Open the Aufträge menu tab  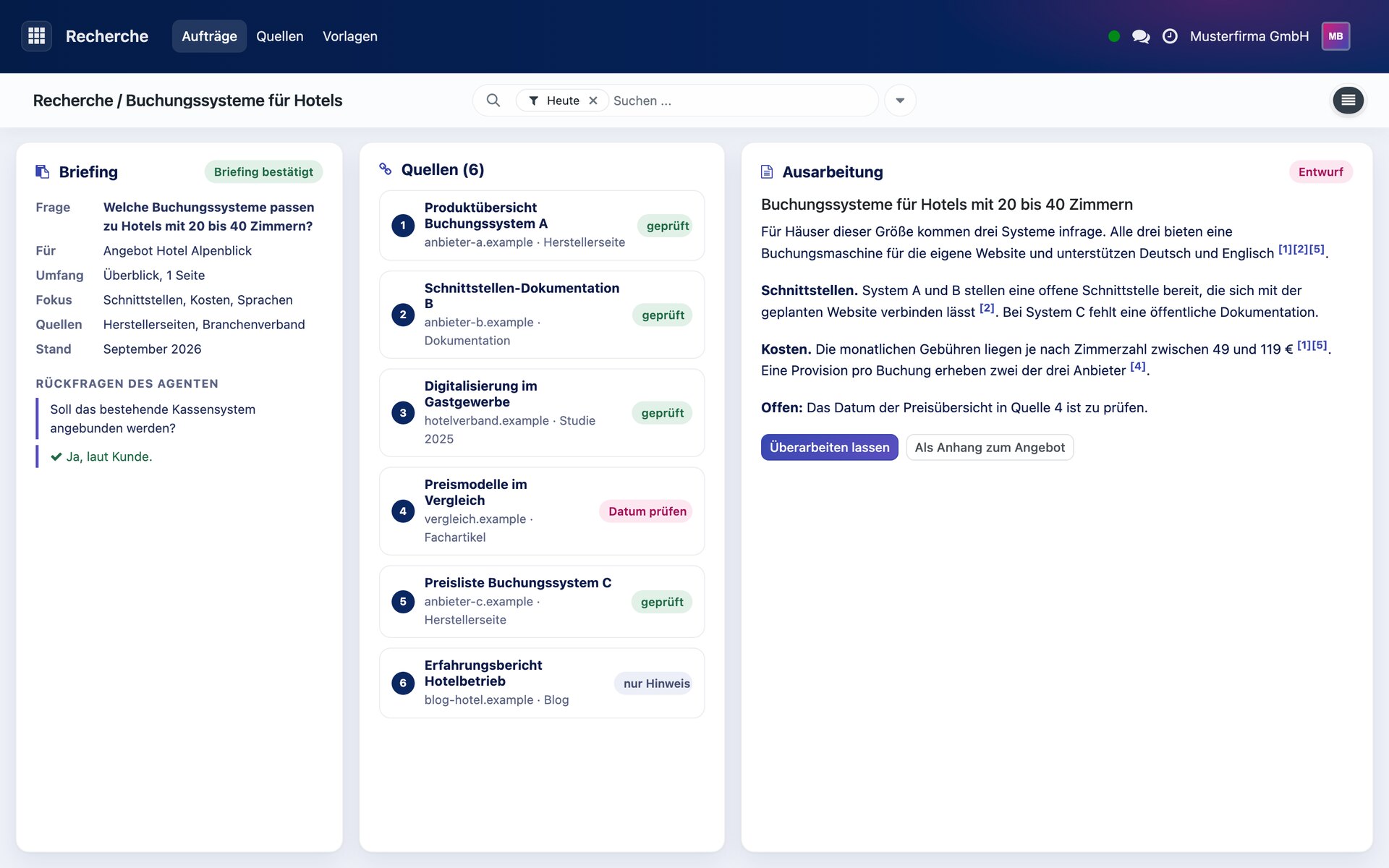point(209,36)
